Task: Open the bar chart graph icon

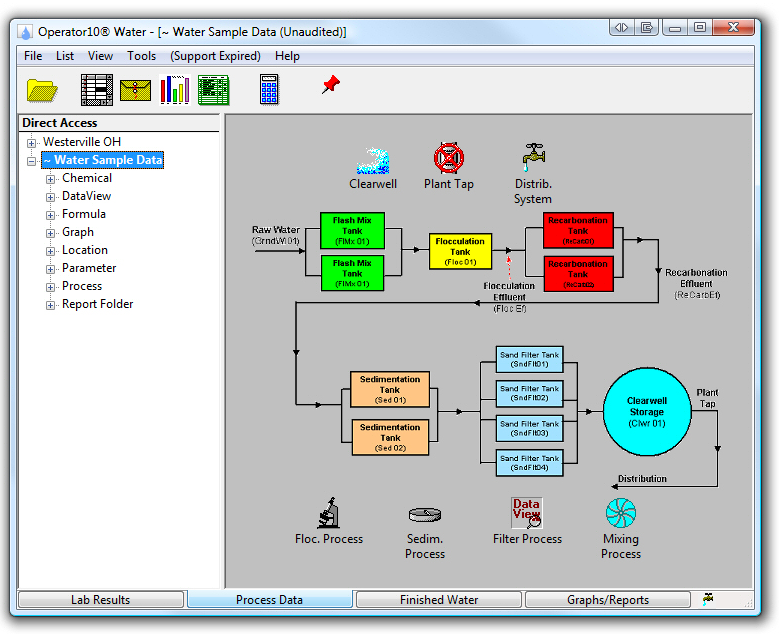Action: 175,90
